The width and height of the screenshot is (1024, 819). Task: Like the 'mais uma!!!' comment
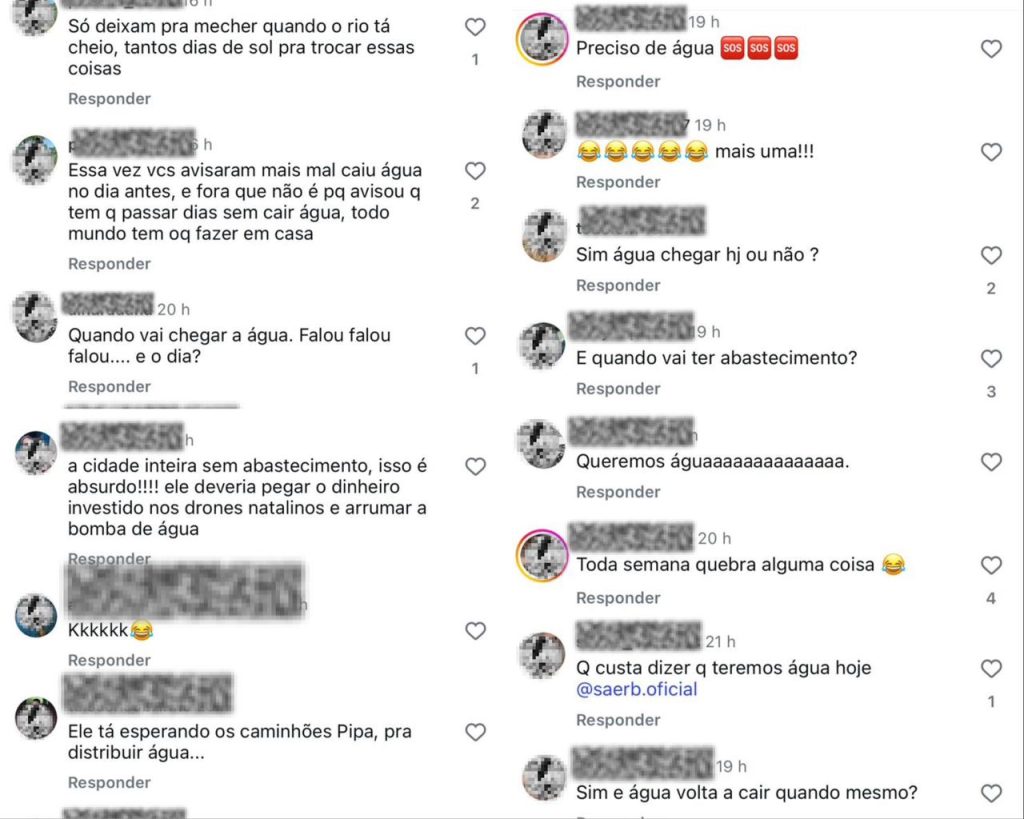[x=991, y=152]
